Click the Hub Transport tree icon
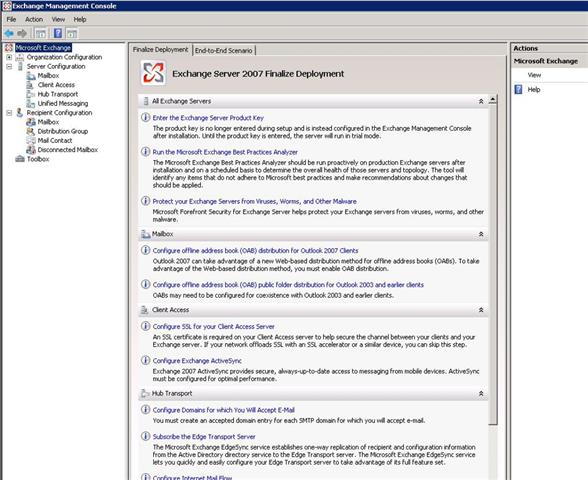The height and width of the screenshot is (480, 588). (x=31, y=94)
